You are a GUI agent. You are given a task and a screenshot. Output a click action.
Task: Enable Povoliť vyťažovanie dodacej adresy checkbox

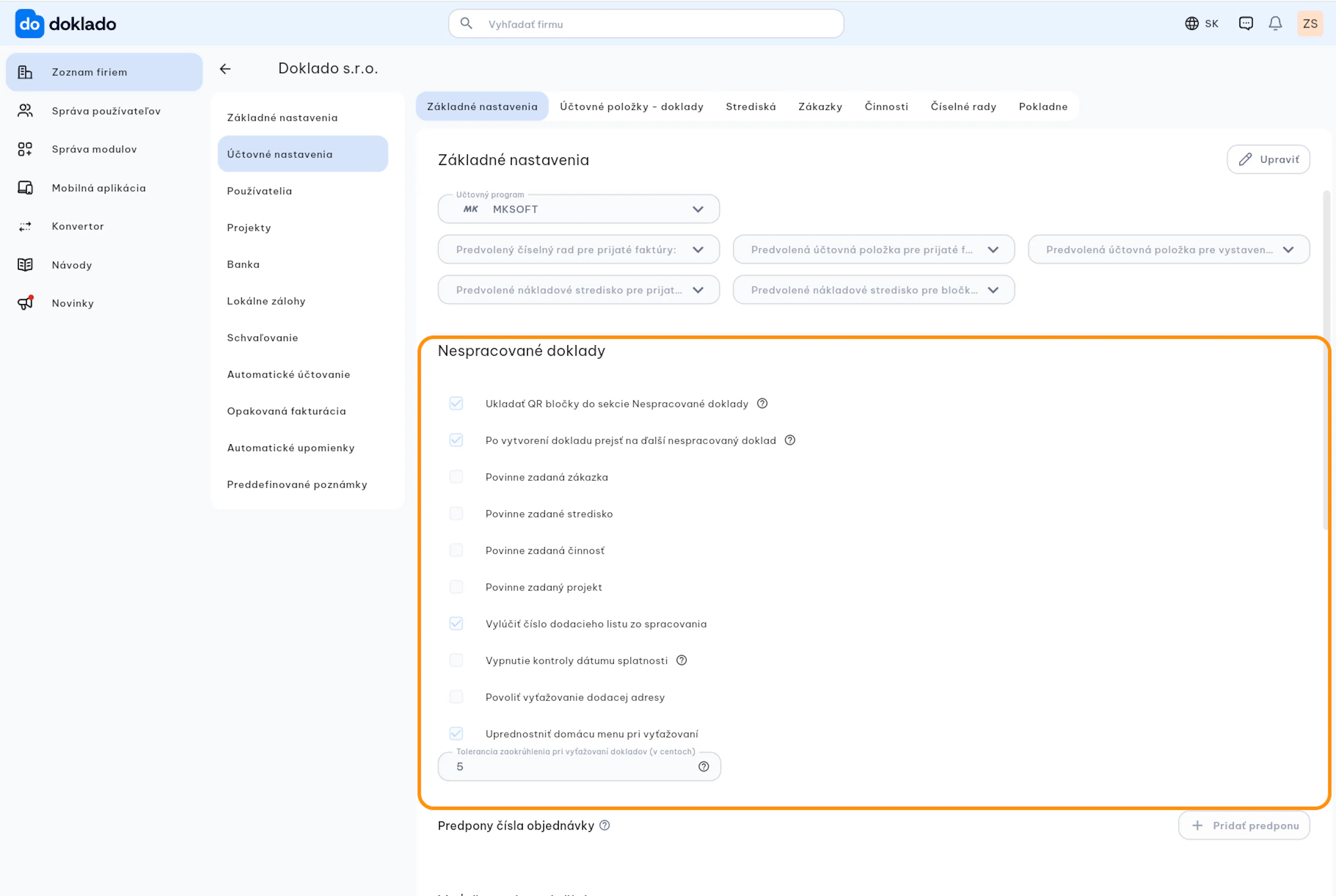click(456, 697)
